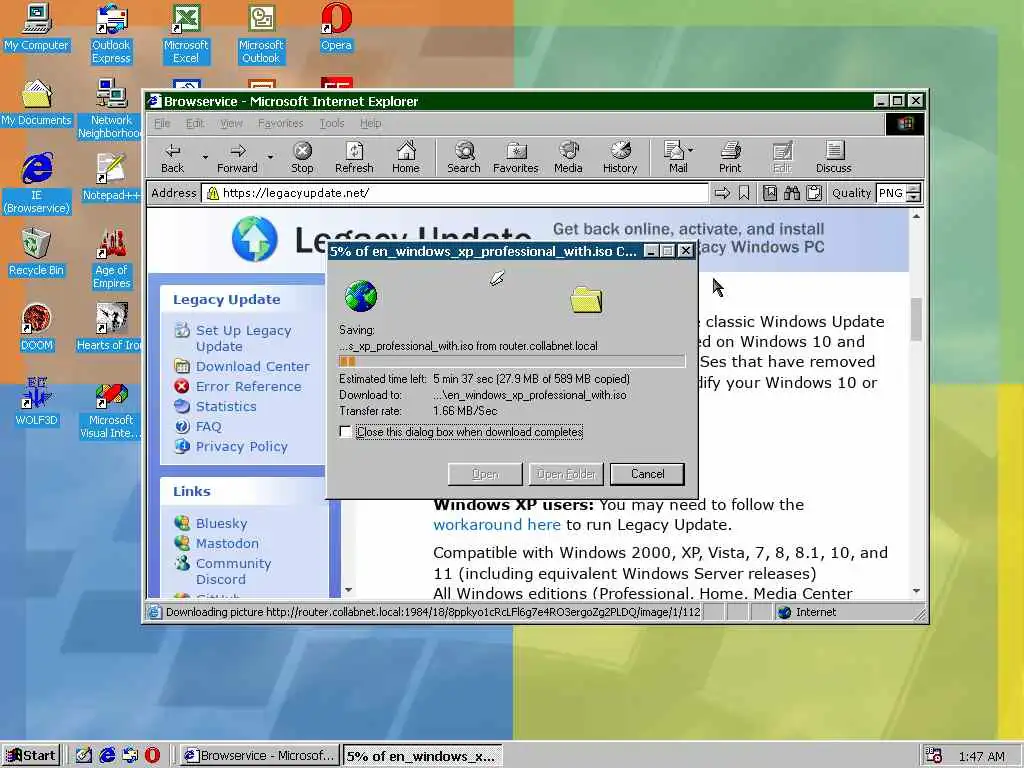Screen dimensions: 1024x768
Task: Open the Start menu
Action: [31, 756]
